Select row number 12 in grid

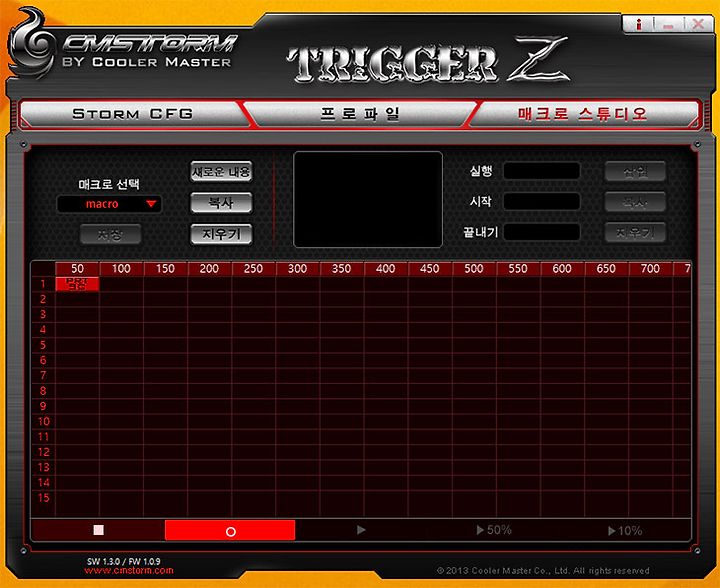pyautogui.click(x=43, y=452)
